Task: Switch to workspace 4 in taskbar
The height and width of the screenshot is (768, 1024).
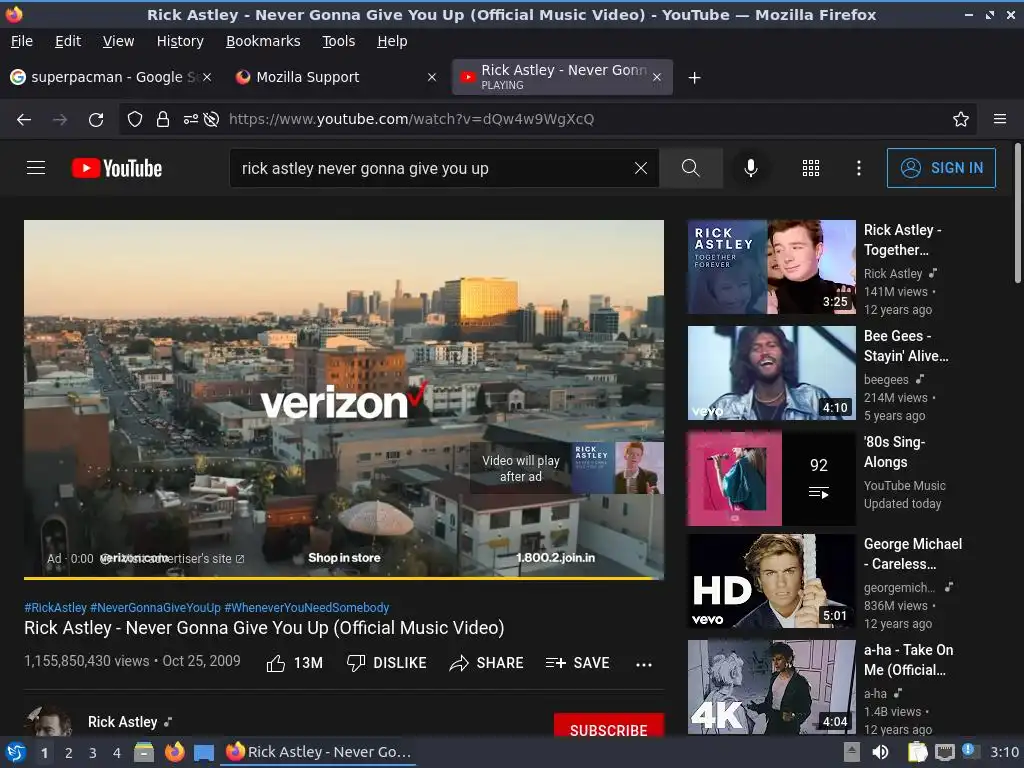Action: (x=117, y=753)
